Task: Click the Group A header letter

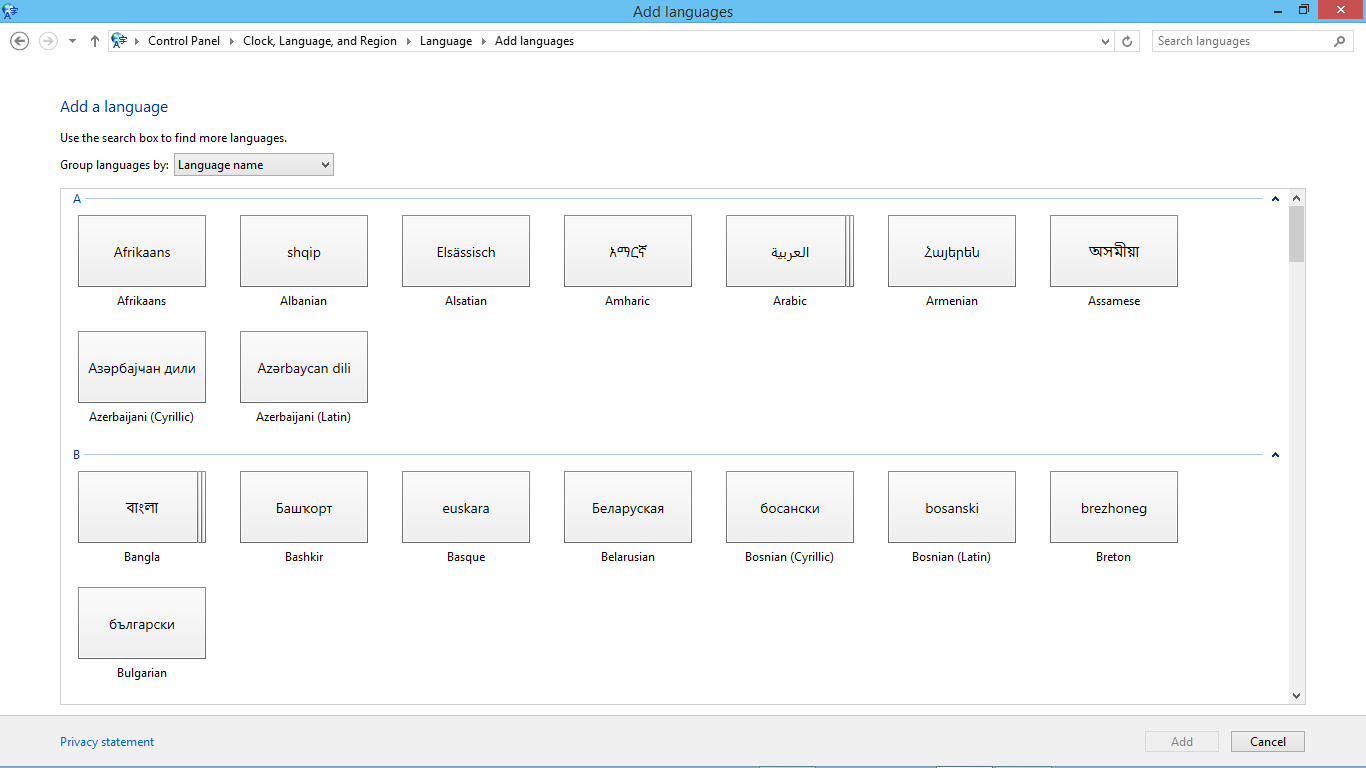Action: coord(77,199)
